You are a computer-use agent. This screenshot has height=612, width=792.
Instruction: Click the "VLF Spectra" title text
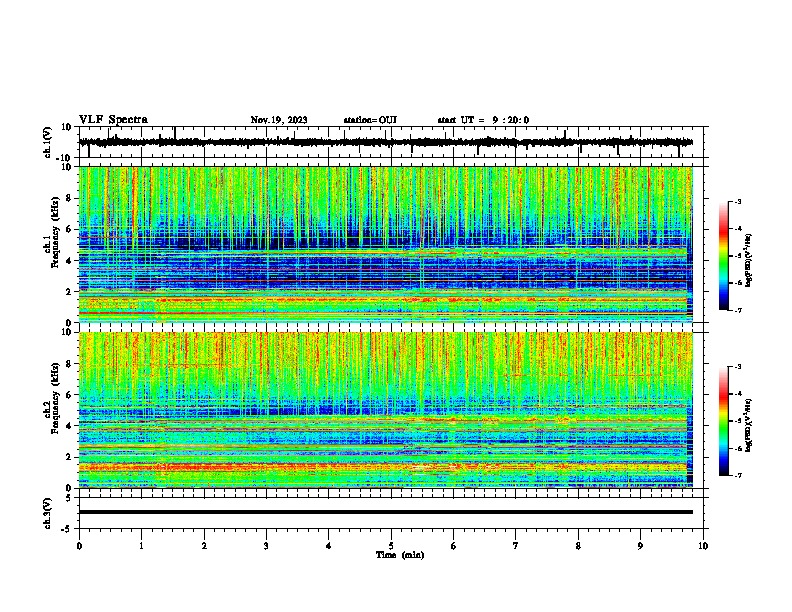pyautogui.click(x=113, y=120)
